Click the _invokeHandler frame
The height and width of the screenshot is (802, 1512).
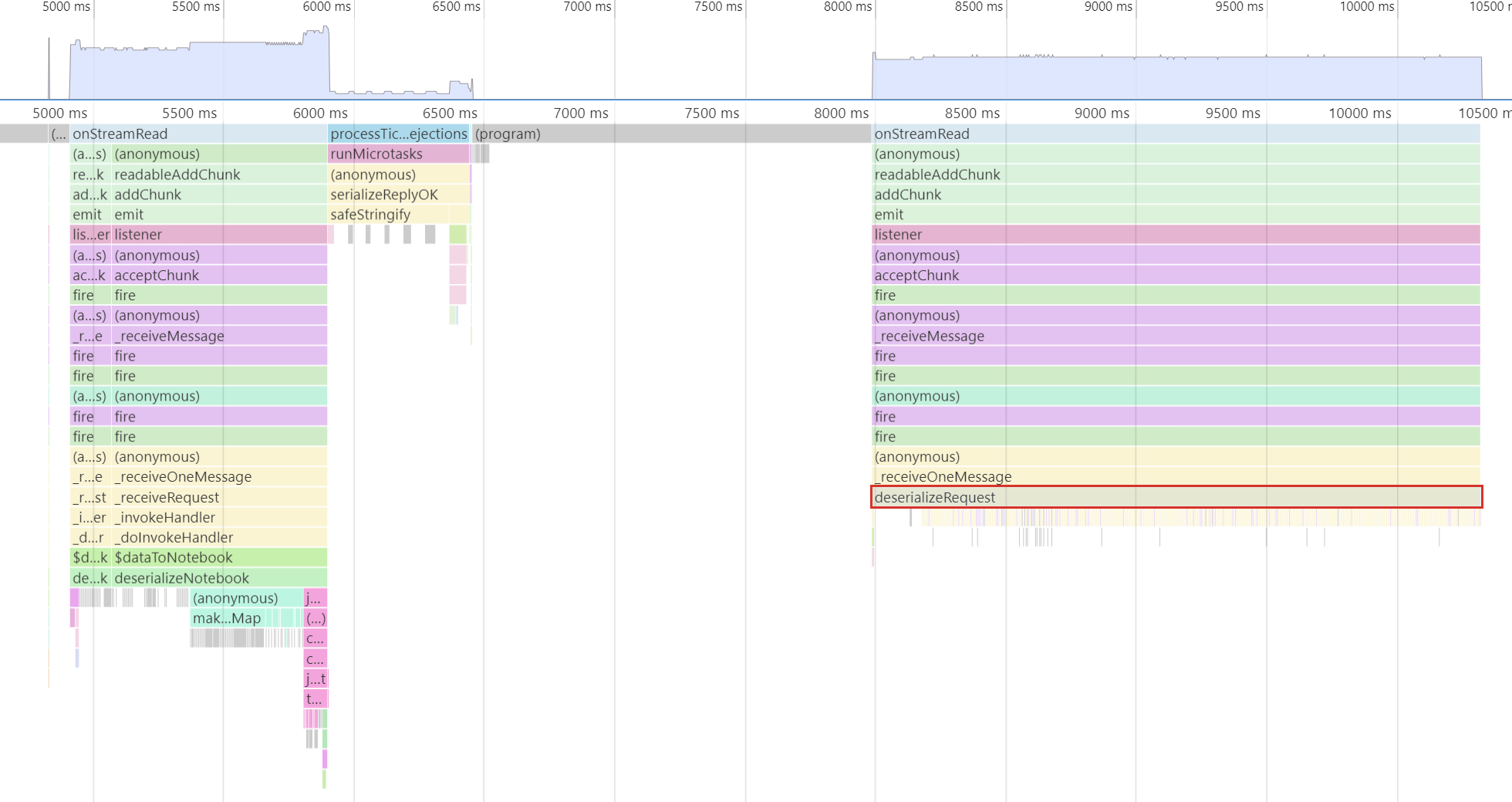click(x=219, y=517)
